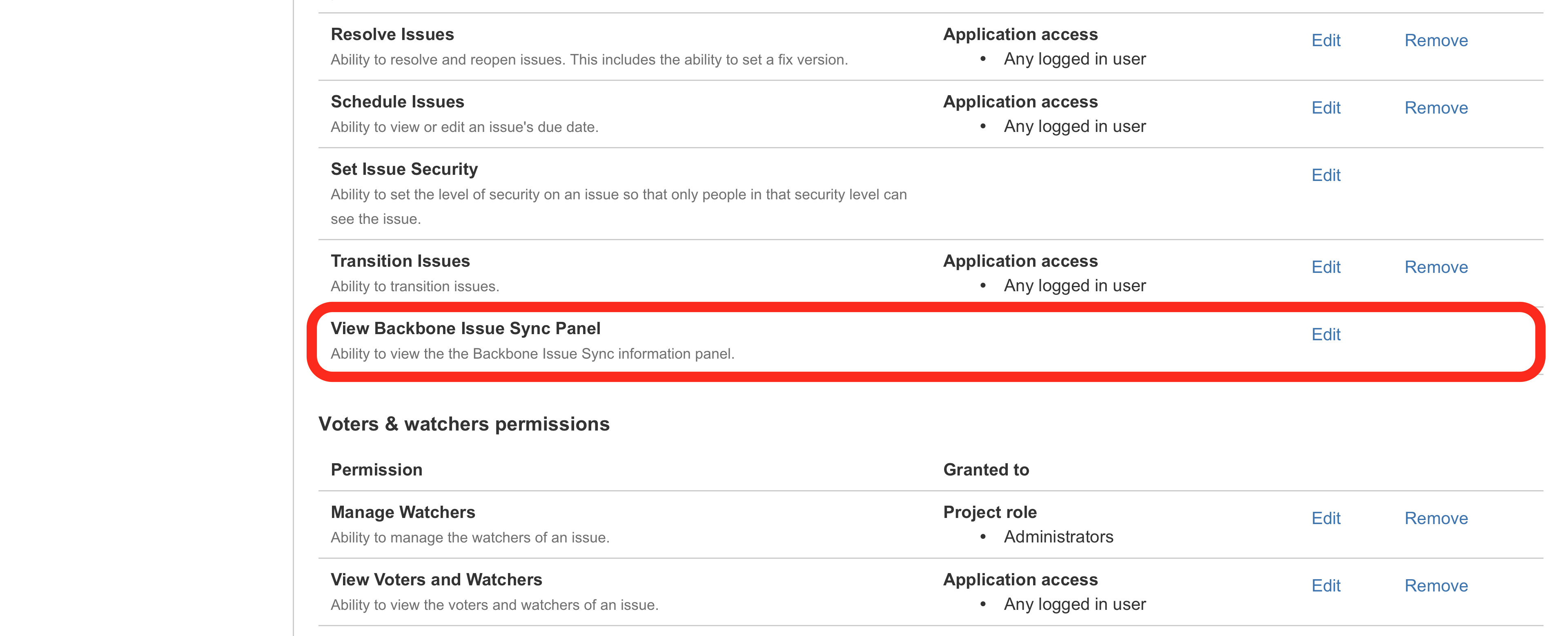1568x636 pixels.
Task: Select the Manage Watchers permission title
Action: tap(402, 512)
